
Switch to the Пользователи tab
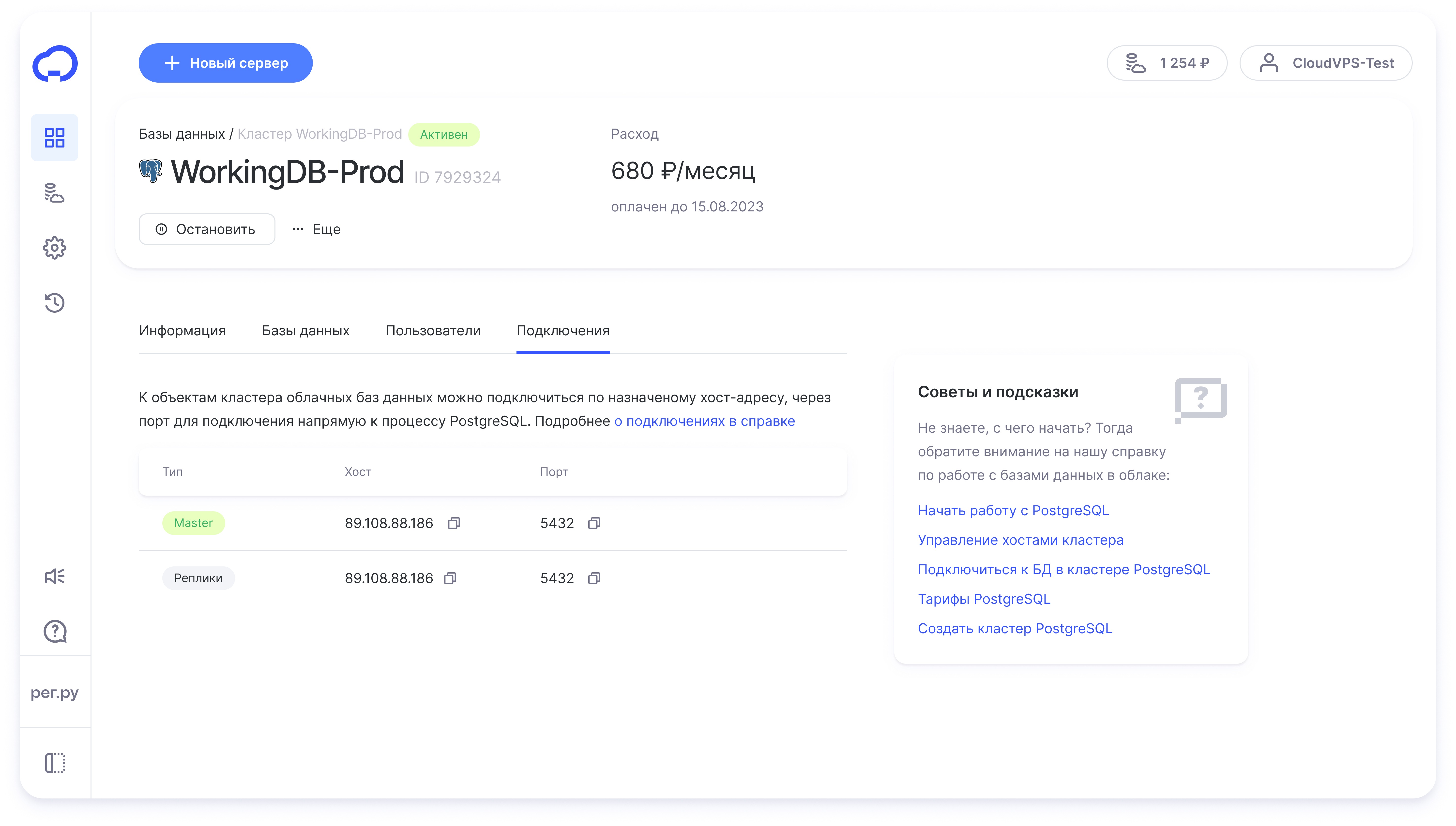coord(433,331)
